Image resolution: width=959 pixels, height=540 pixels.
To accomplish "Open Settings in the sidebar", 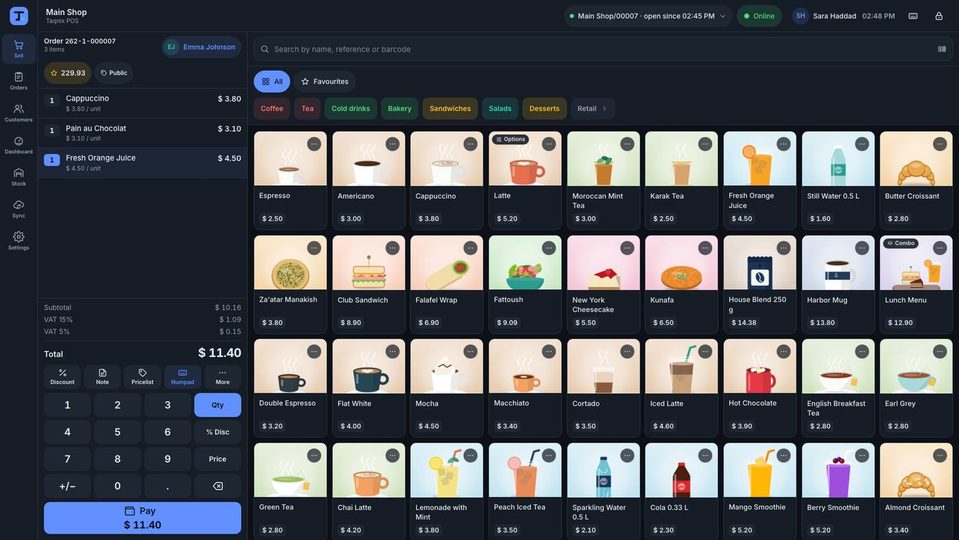I will tap(18, 240).
